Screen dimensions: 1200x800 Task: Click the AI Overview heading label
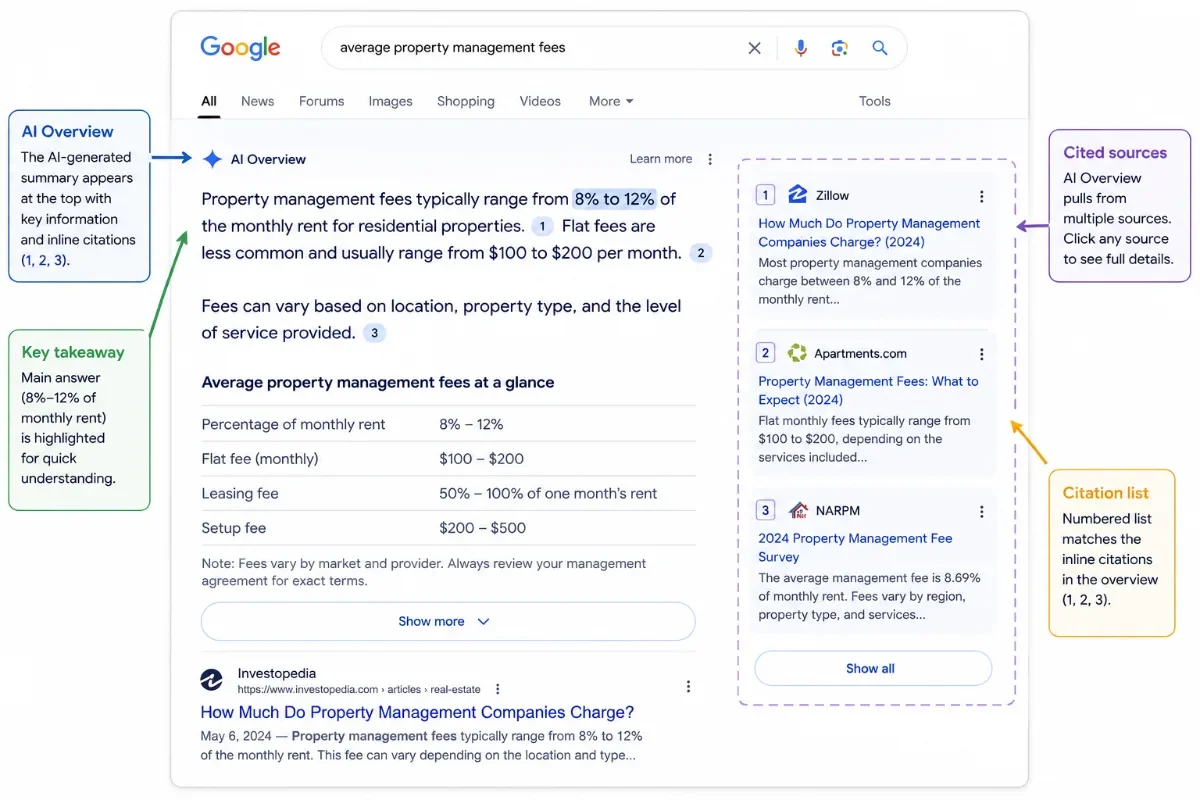[268, 159]
